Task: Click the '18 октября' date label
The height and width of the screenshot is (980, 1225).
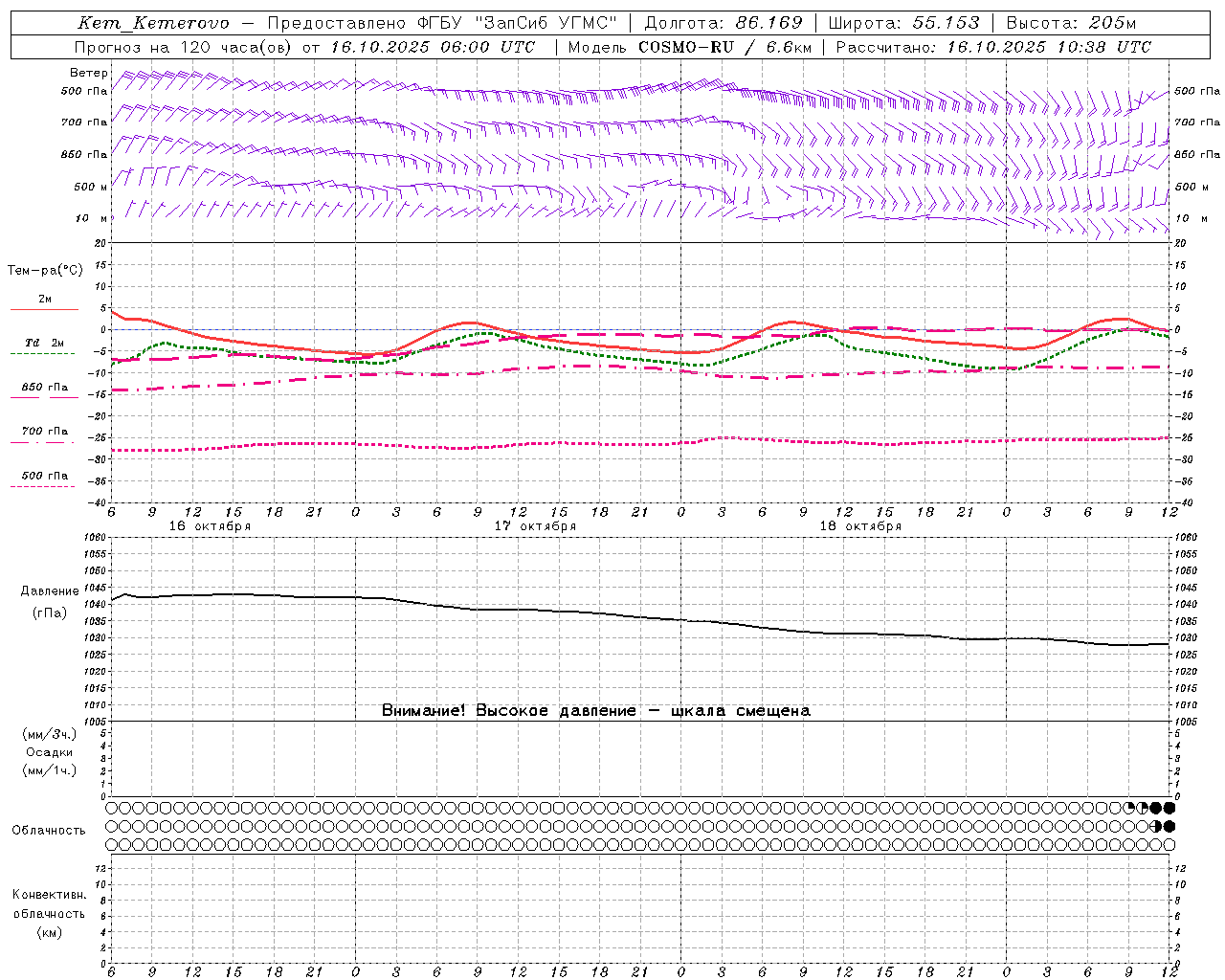Action: point(860,526)
